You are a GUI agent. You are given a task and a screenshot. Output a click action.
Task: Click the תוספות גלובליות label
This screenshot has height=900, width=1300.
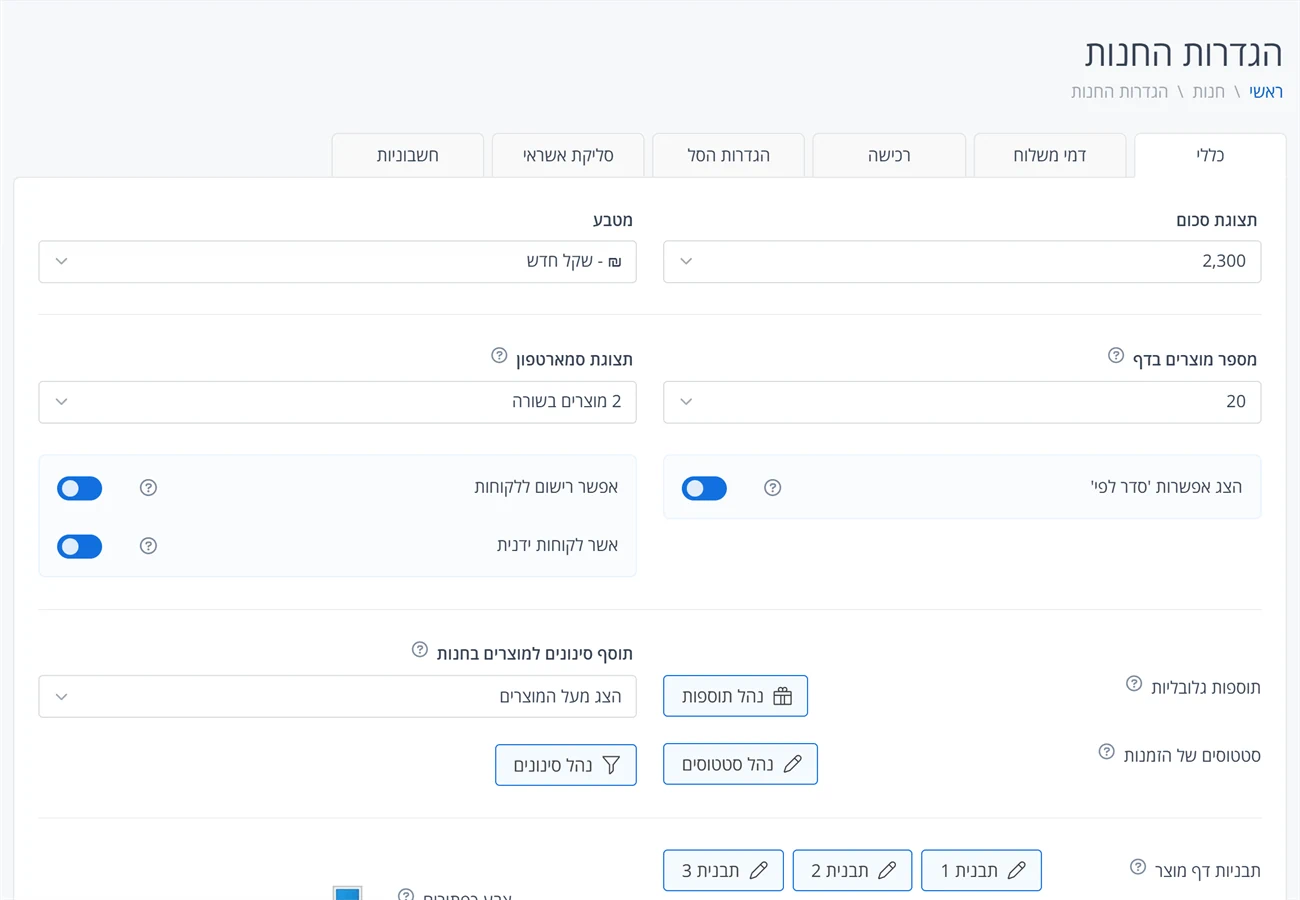point(1207,687)
